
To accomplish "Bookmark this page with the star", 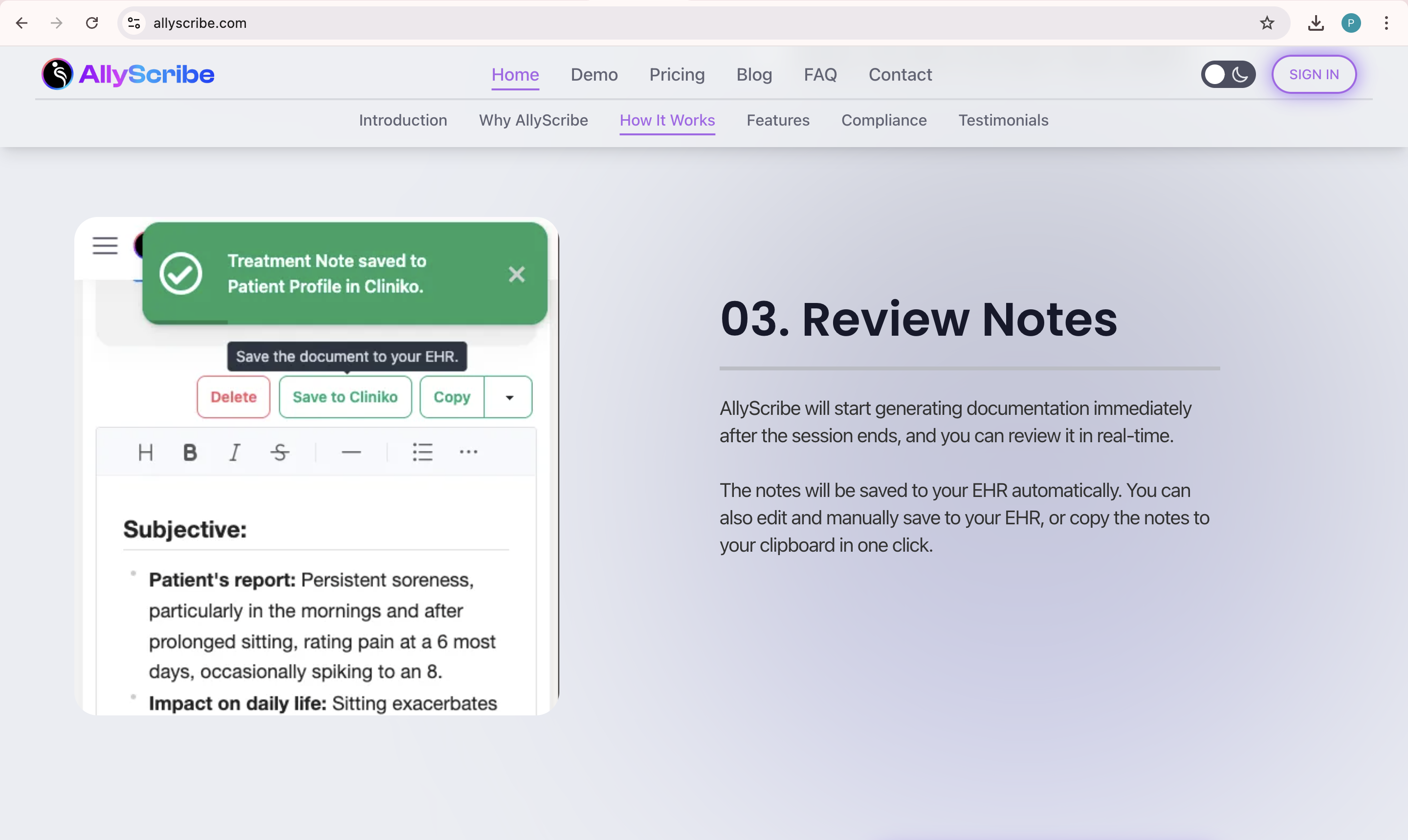I will click(1267, 23).
